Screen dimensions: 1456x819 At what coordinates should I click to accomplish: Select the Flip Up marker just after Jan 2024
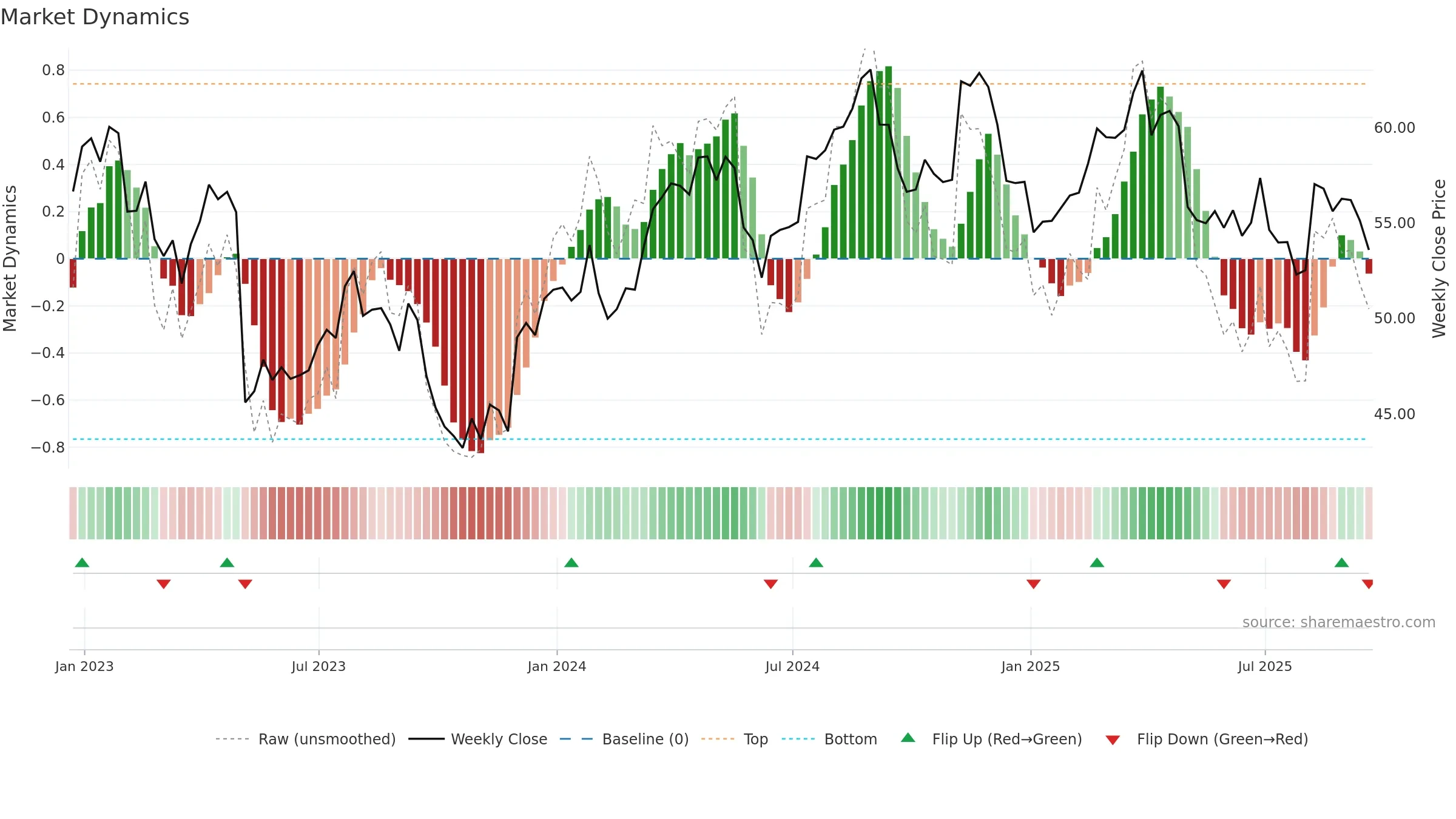click(571, 562)
